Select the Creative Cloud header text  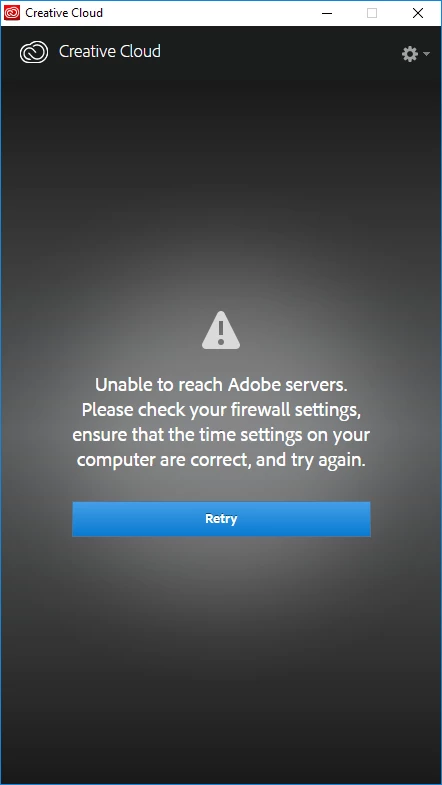pos(110,51)
